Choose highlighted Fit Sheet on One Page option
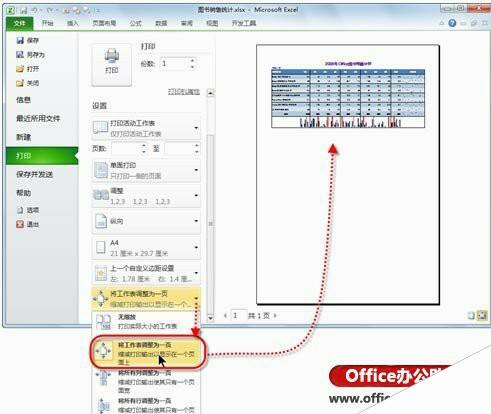 click(148, 353)
